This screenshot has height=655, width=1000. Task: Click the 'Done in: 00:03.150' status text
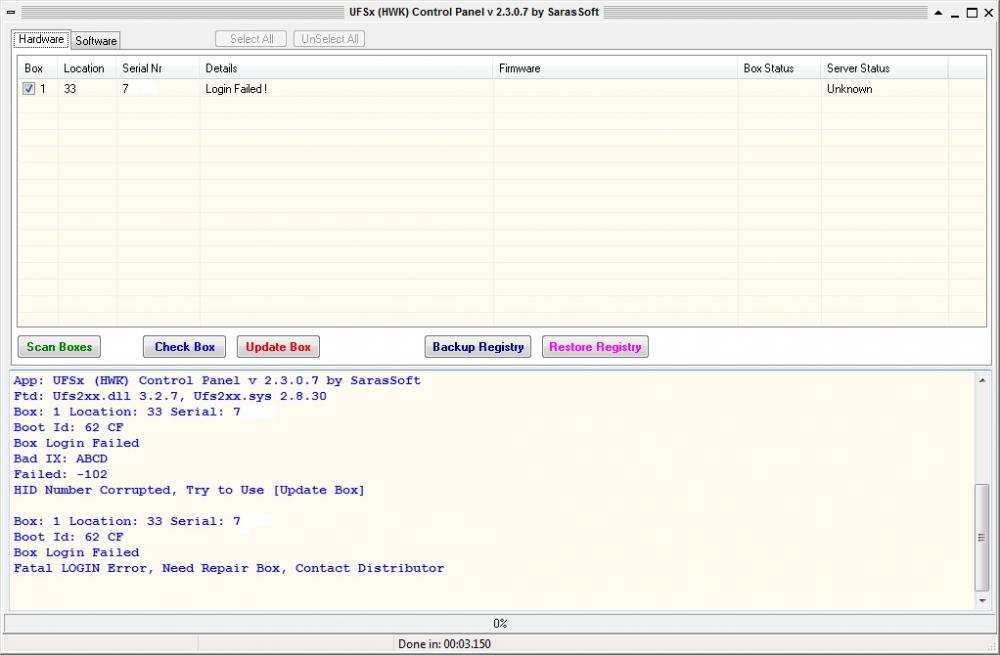[x=445, y=644]
